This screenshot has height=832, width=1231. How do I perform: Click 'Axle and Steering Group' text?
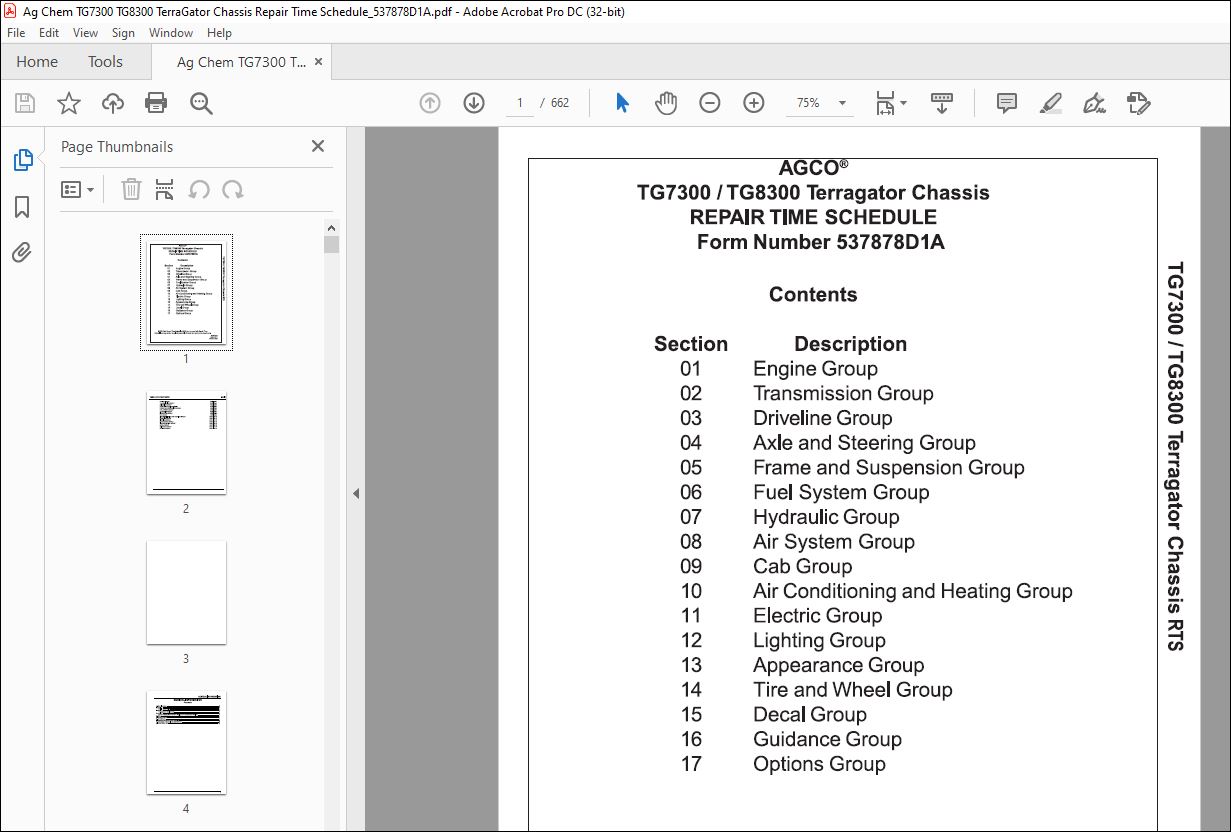864,443
